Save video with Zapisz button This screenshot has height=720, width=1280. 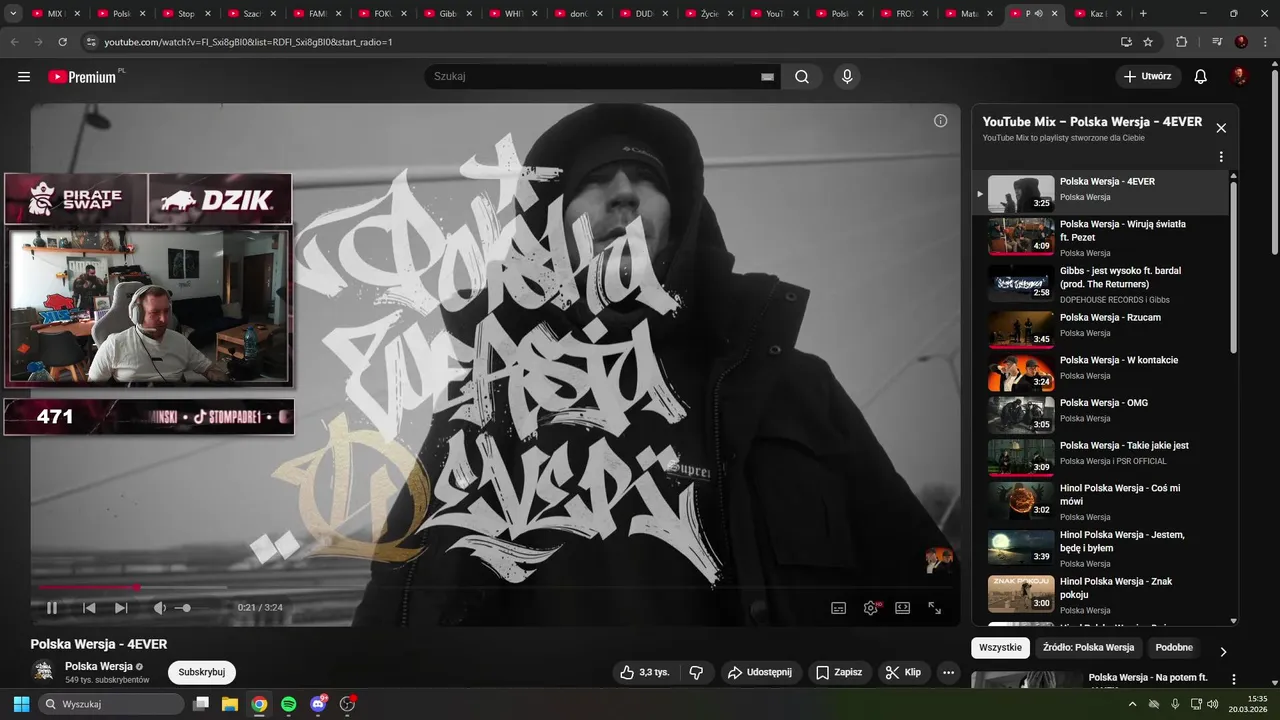click(839, 672)
